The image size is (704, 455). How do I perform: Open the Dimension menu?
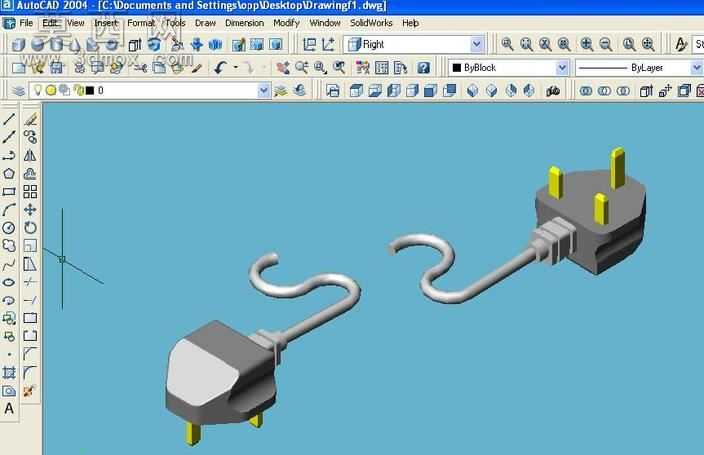[244, 22]
